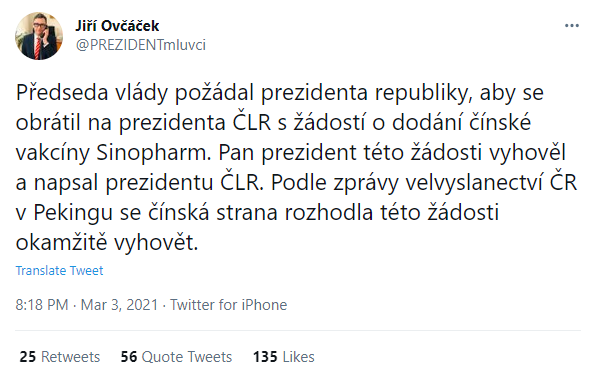Open the @PREZIDENTmluvci handle
The width and height of the screenshot is (597, 373).
tap(140, 45)
